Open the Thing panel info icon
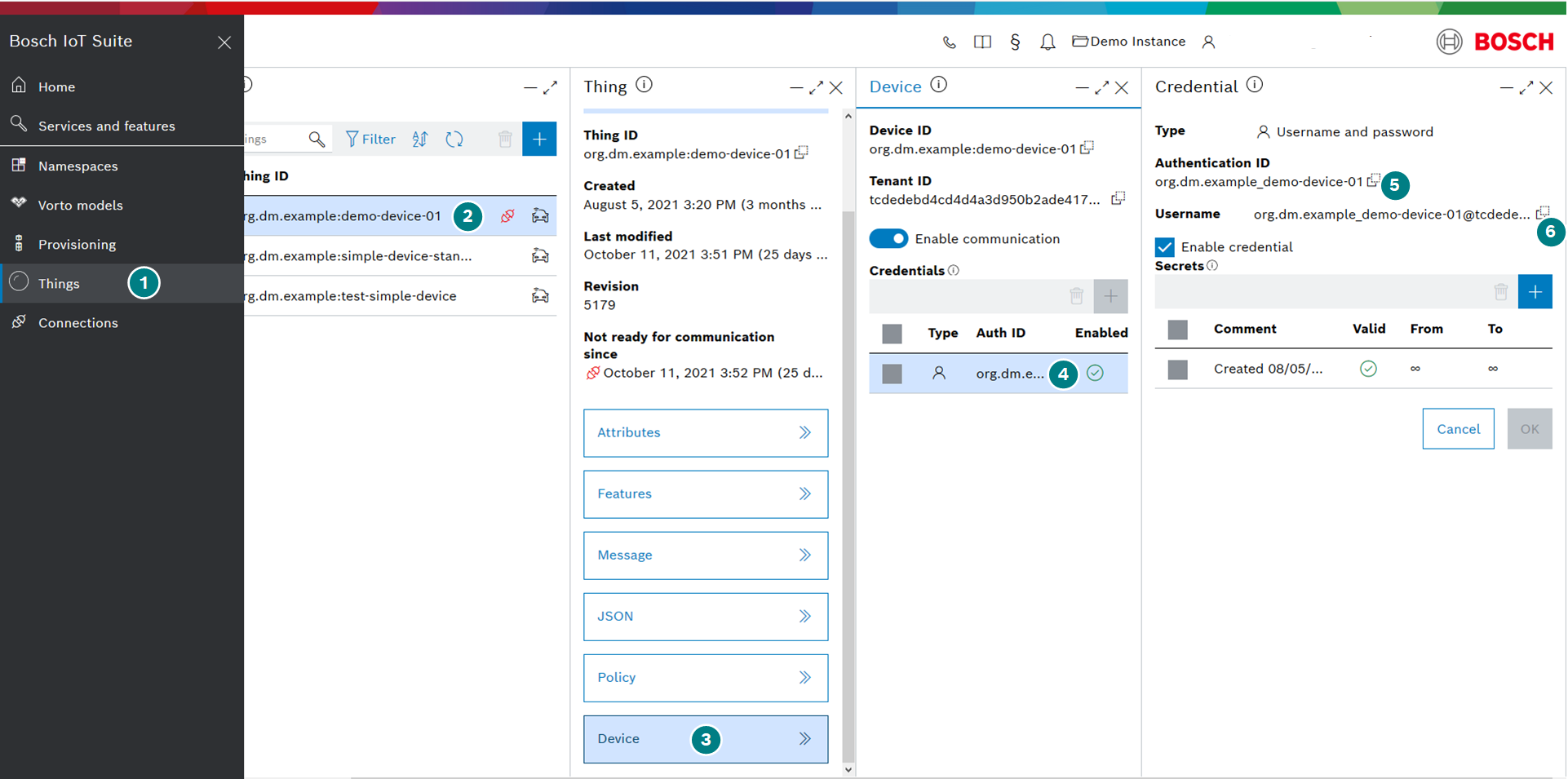This screenshot has width=1568, height=779. 644,85
